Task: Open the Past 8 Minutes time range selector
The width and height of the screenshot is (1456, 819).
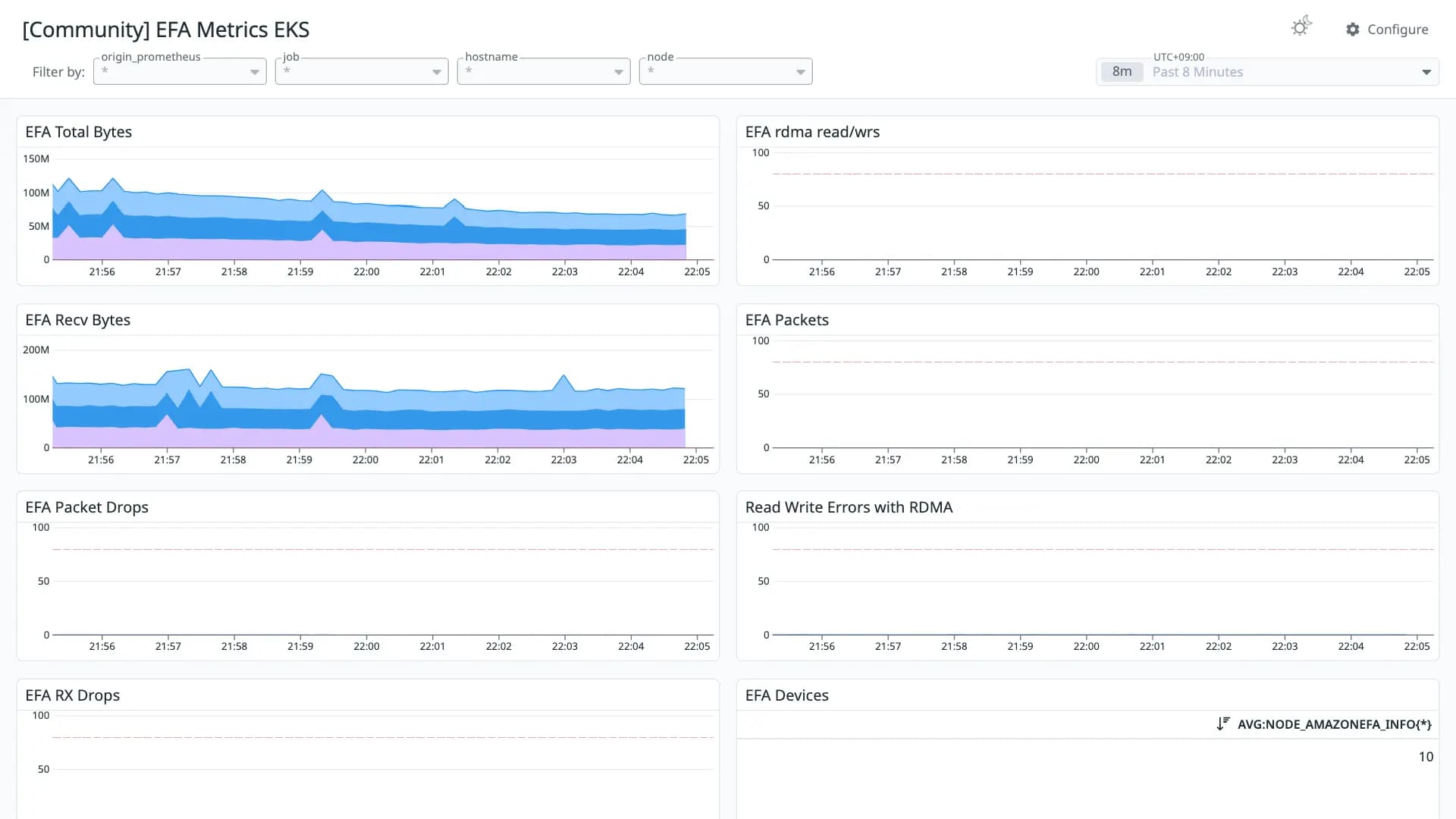Action: point(1267,72)
